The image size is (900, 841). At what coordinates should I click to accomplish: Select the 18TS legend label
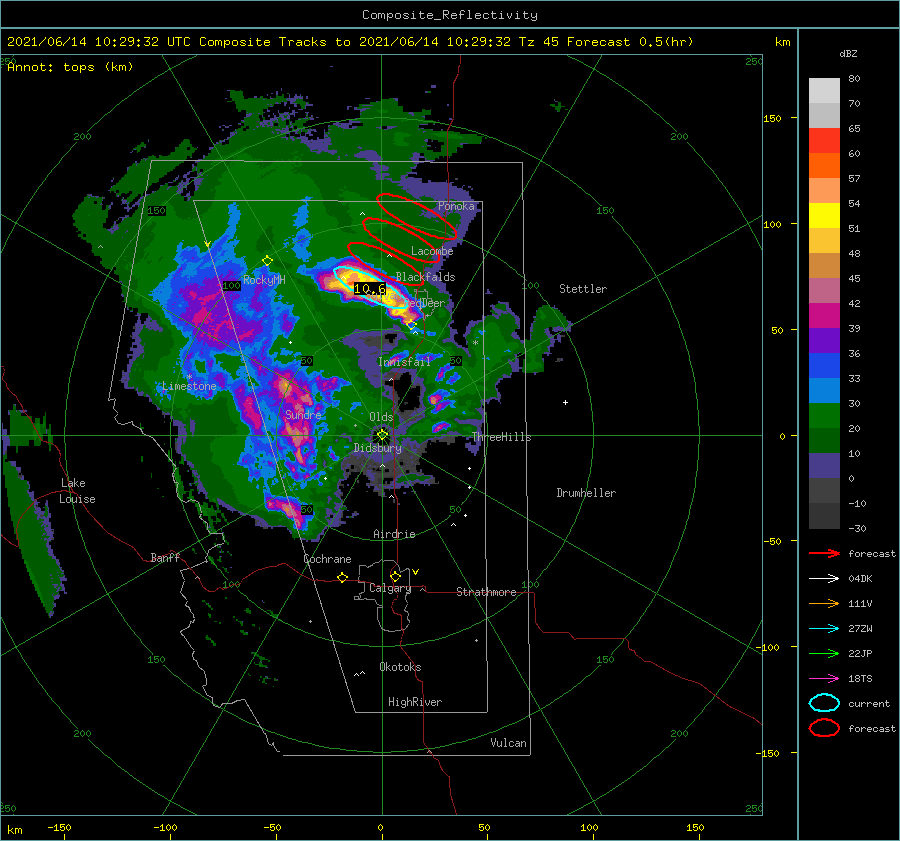[x=860, y=679]
